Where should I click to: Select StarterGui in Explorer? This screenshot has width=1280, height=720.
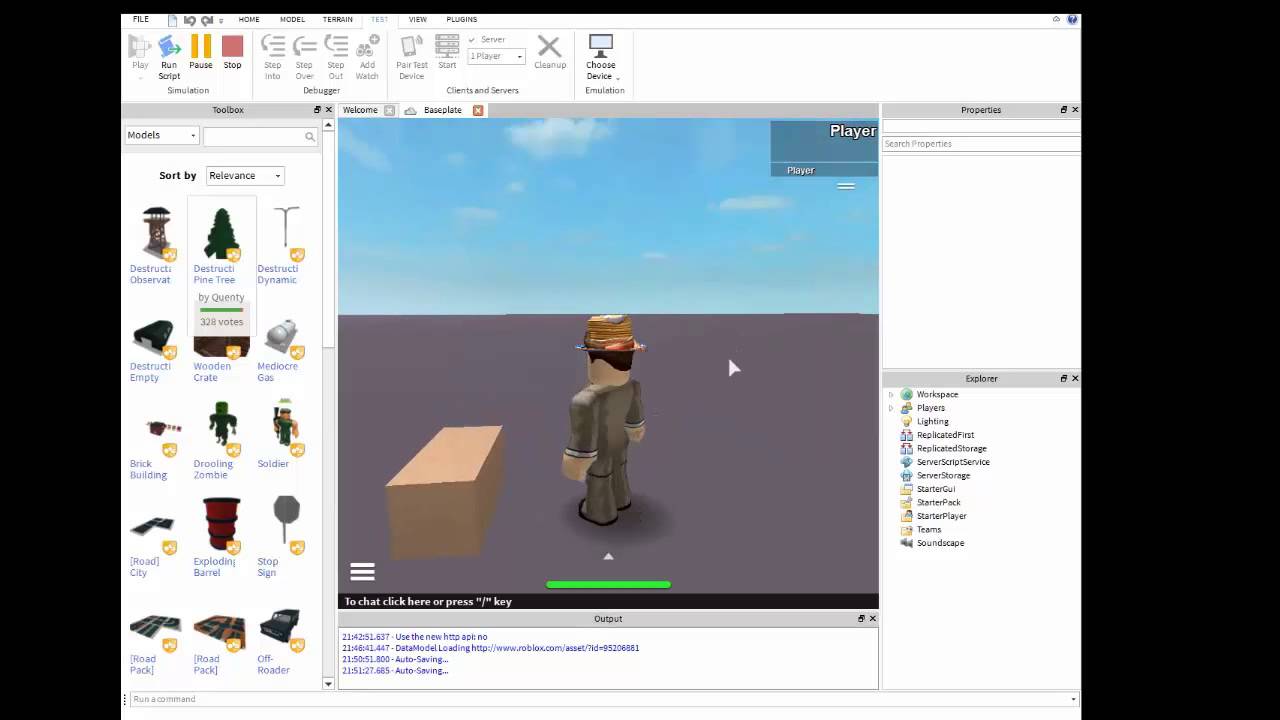pos(936,489)
